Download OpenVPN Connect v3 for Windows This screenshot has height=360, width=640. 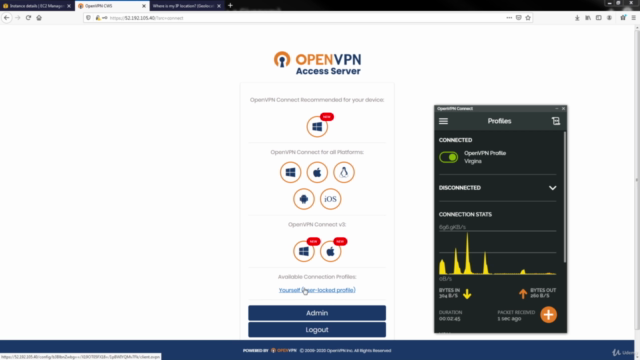[304, 251]
